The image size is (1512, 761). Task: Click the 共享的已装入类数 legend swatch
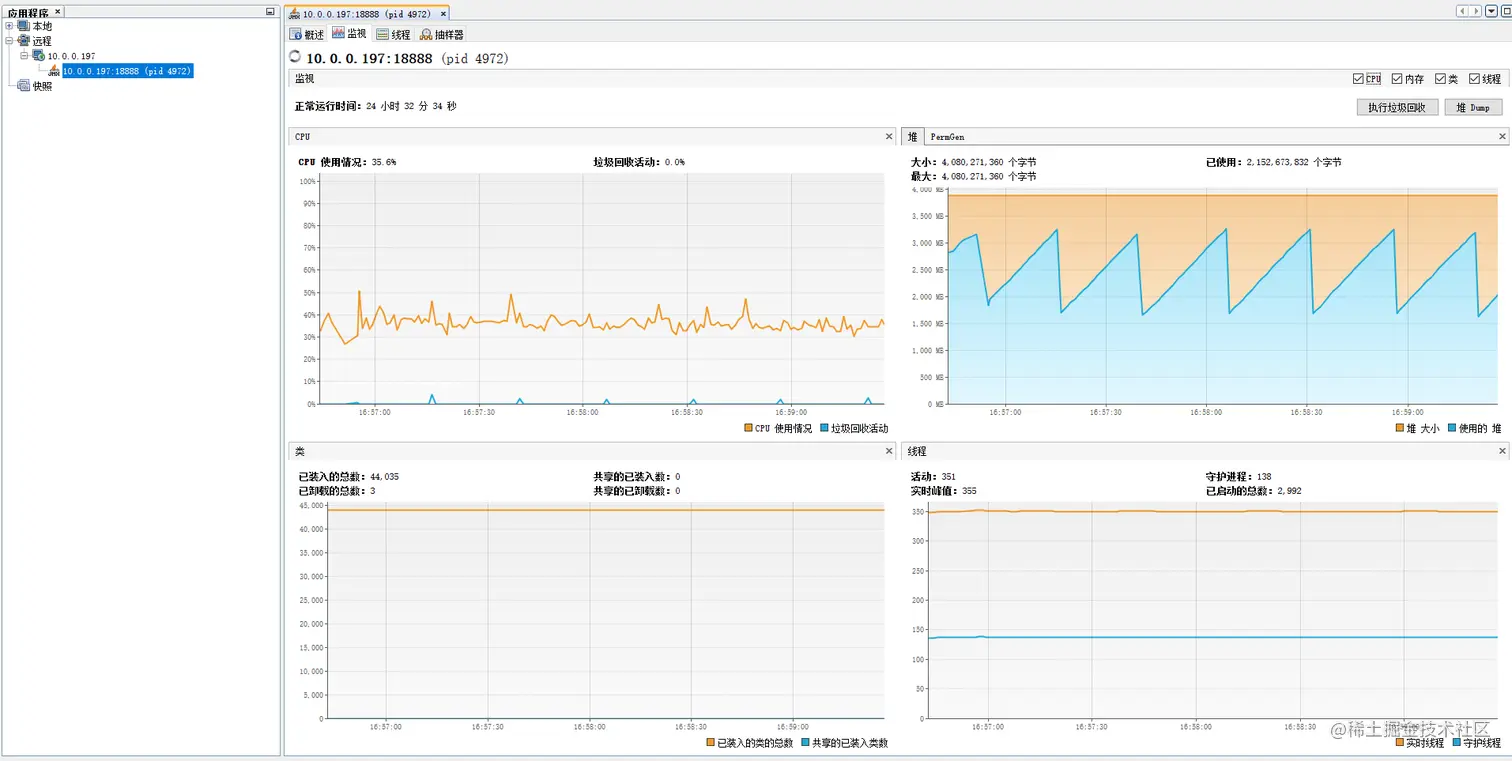[x=805, y=743]
